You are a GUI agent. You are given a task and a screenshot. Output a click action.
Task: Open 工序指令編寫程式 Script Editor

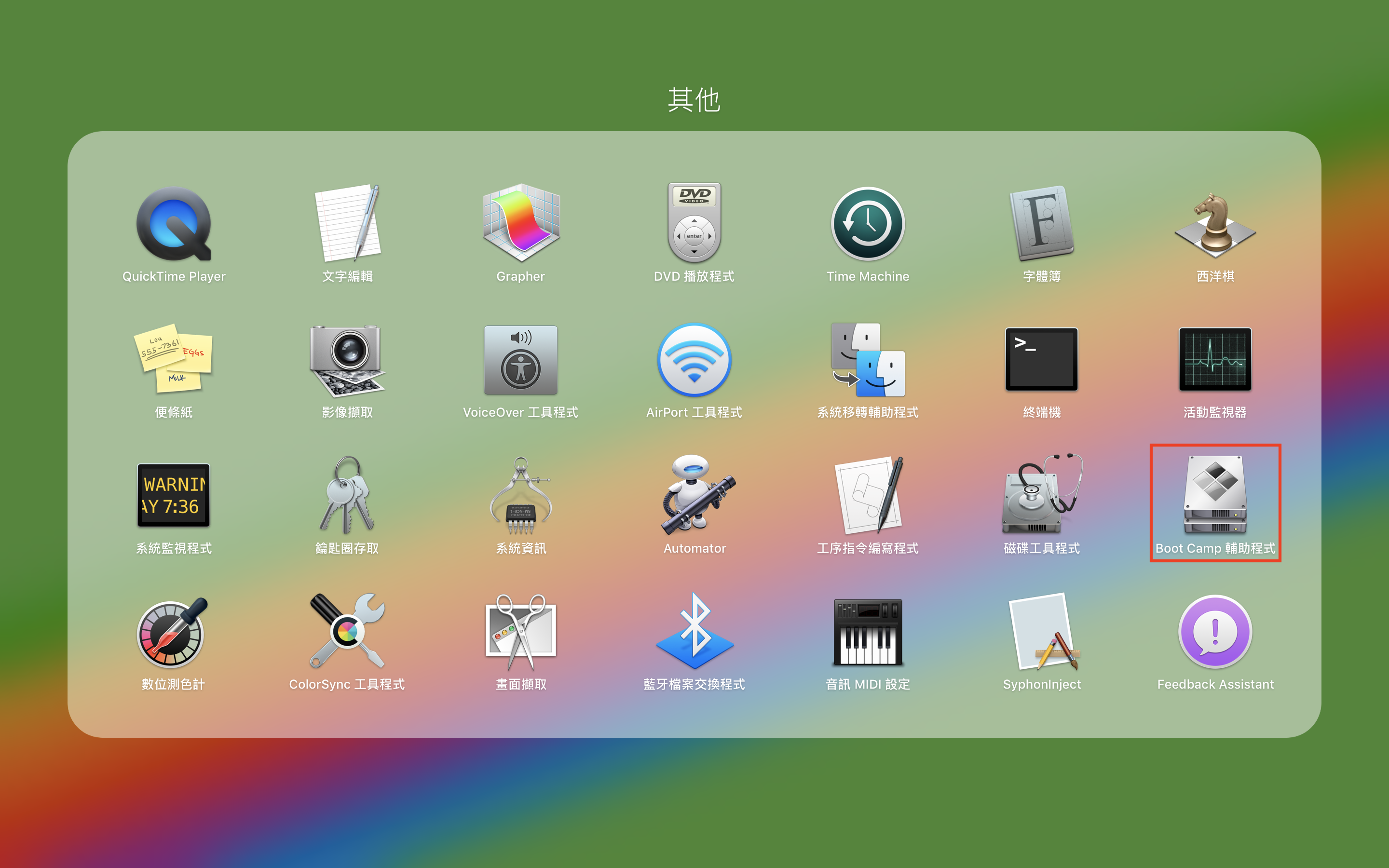coord(869,495)
